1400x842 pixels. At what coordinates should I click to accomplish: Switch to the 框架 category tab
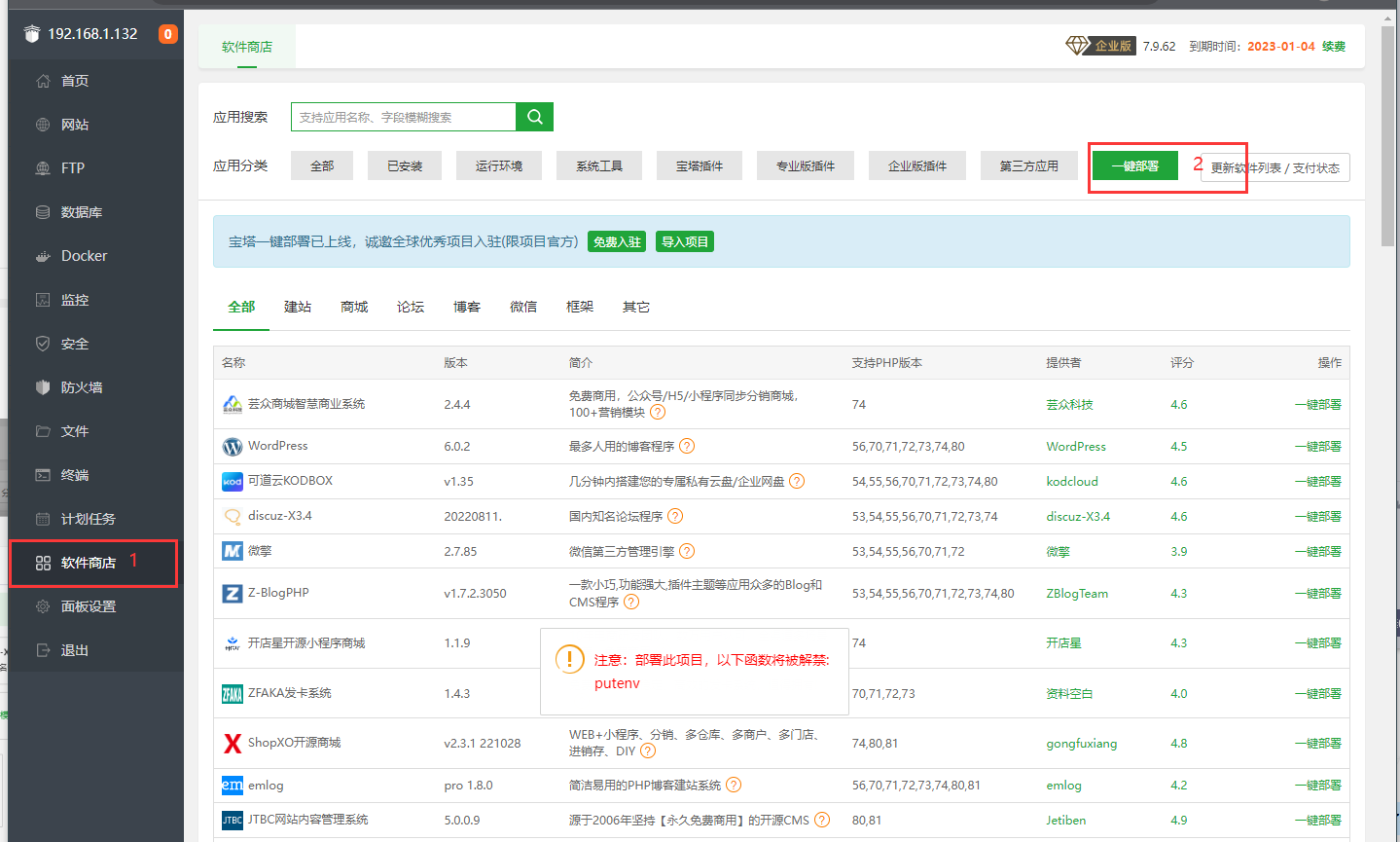580,307
